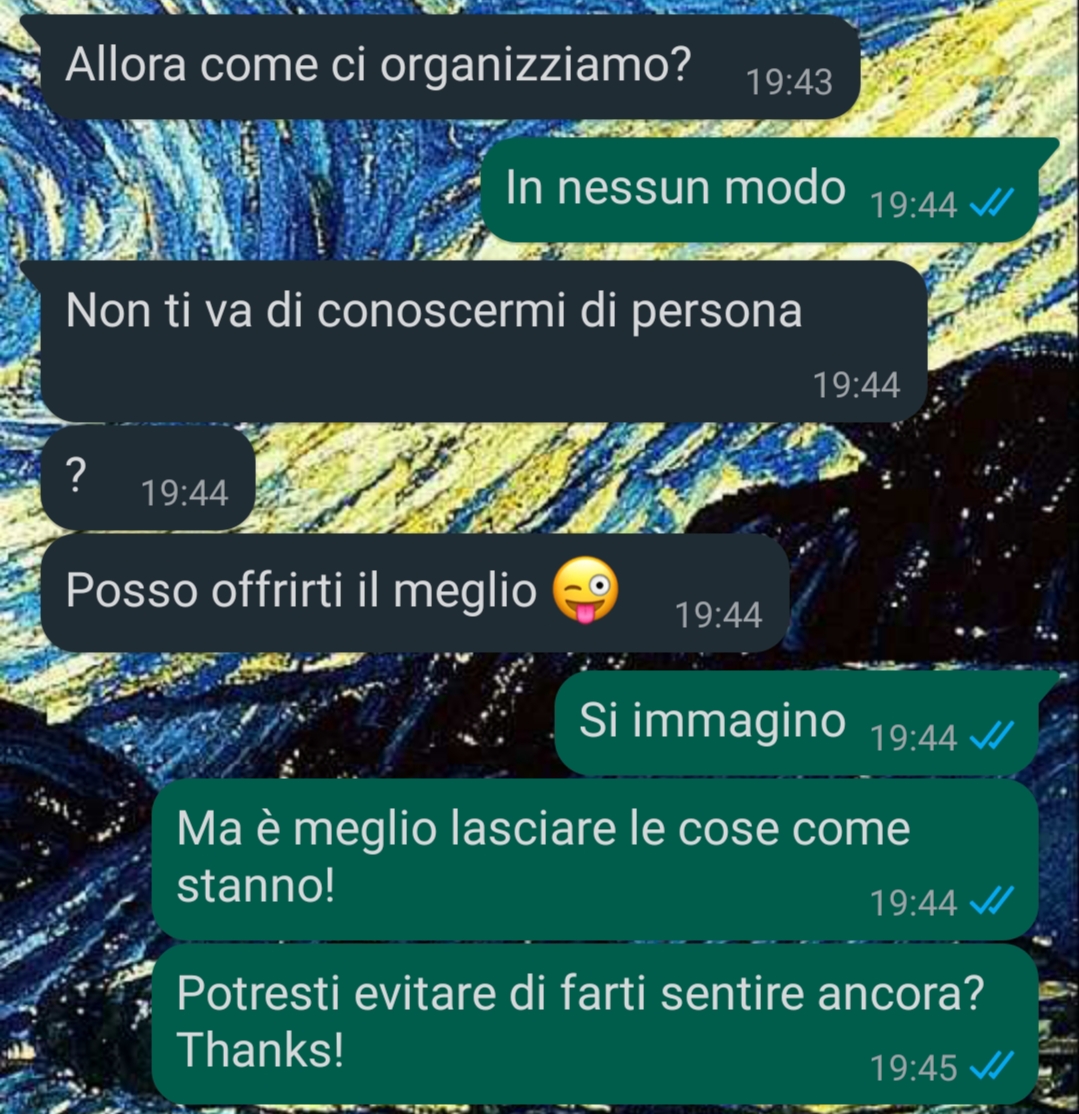1079x1114 pixels.
Task: Select the 'Posso offrirti il meglio' message
Action: 415,593
